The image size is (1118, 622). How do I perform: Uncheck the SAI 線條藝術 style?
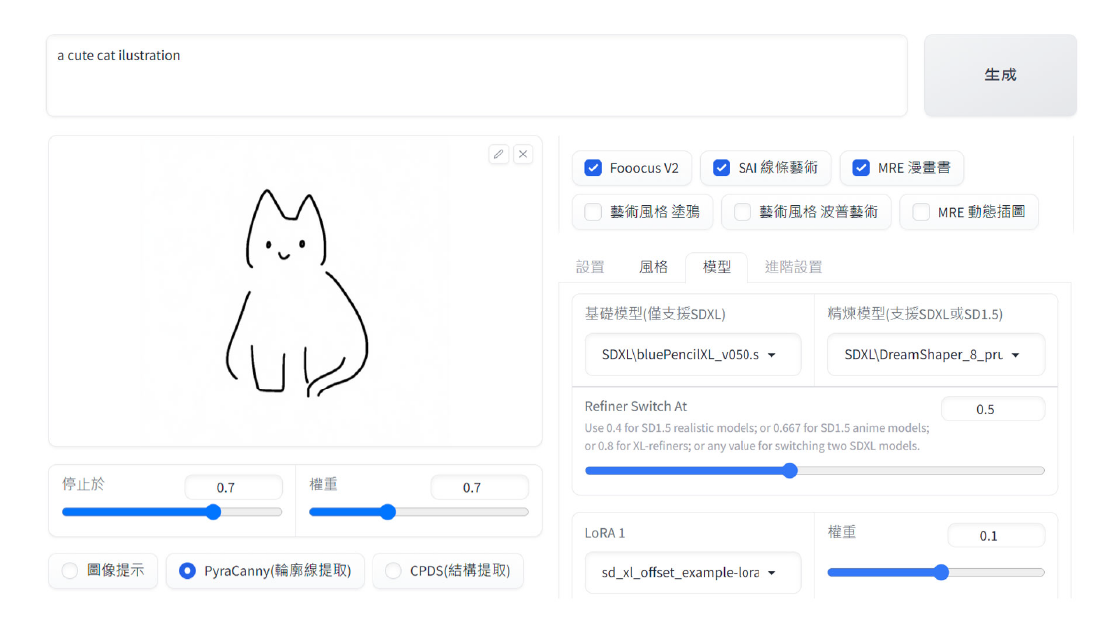point(721,168)
